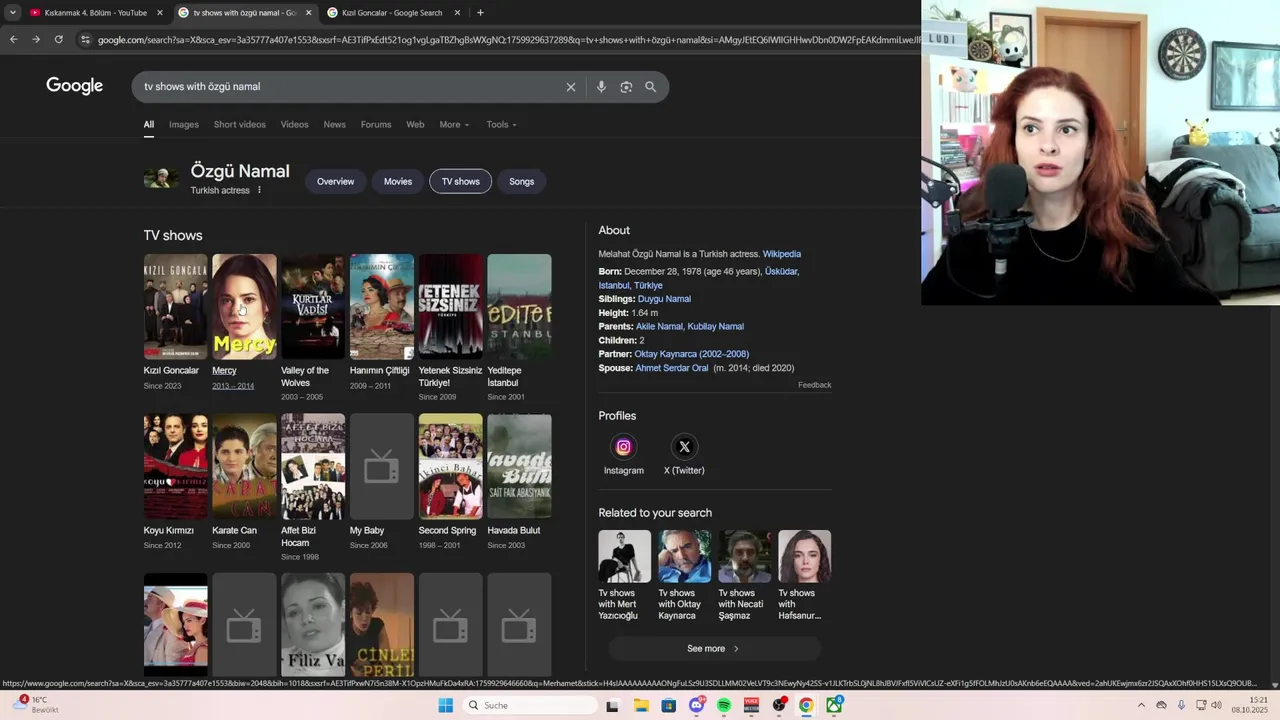Screen dimensions: 1280x720
Task: Clear the search box with the X icon
Action: pyautogui.click(x=571, y=87)
